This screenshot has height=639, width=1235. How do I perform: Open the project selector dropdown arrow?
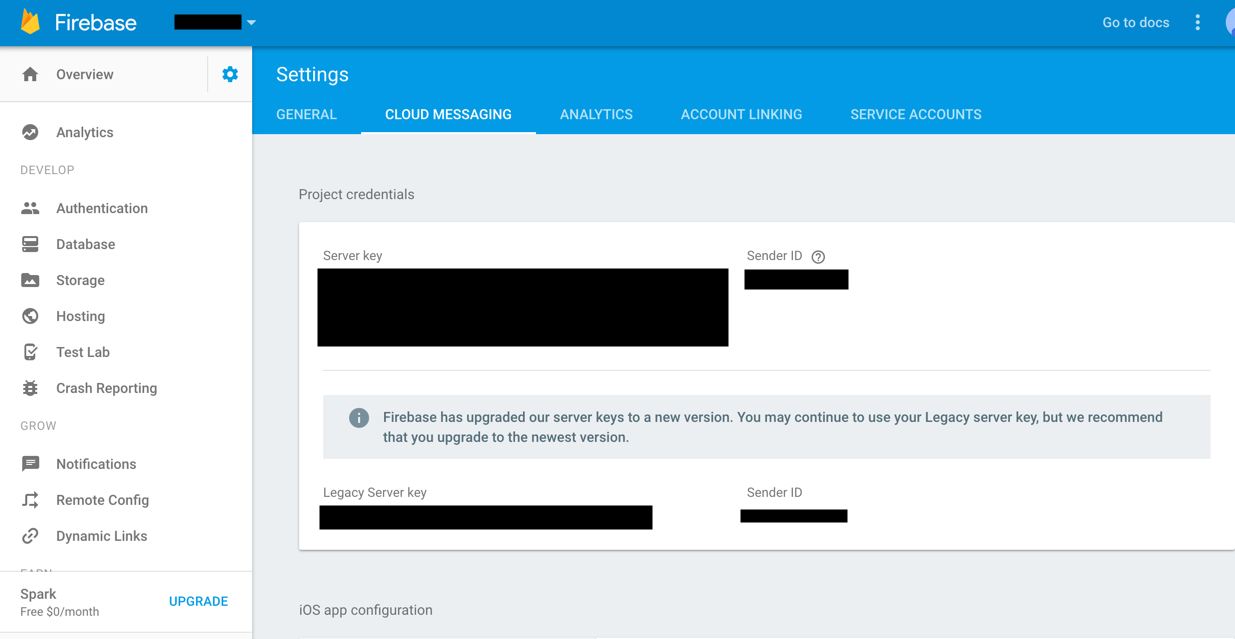(x=251, y=23)
